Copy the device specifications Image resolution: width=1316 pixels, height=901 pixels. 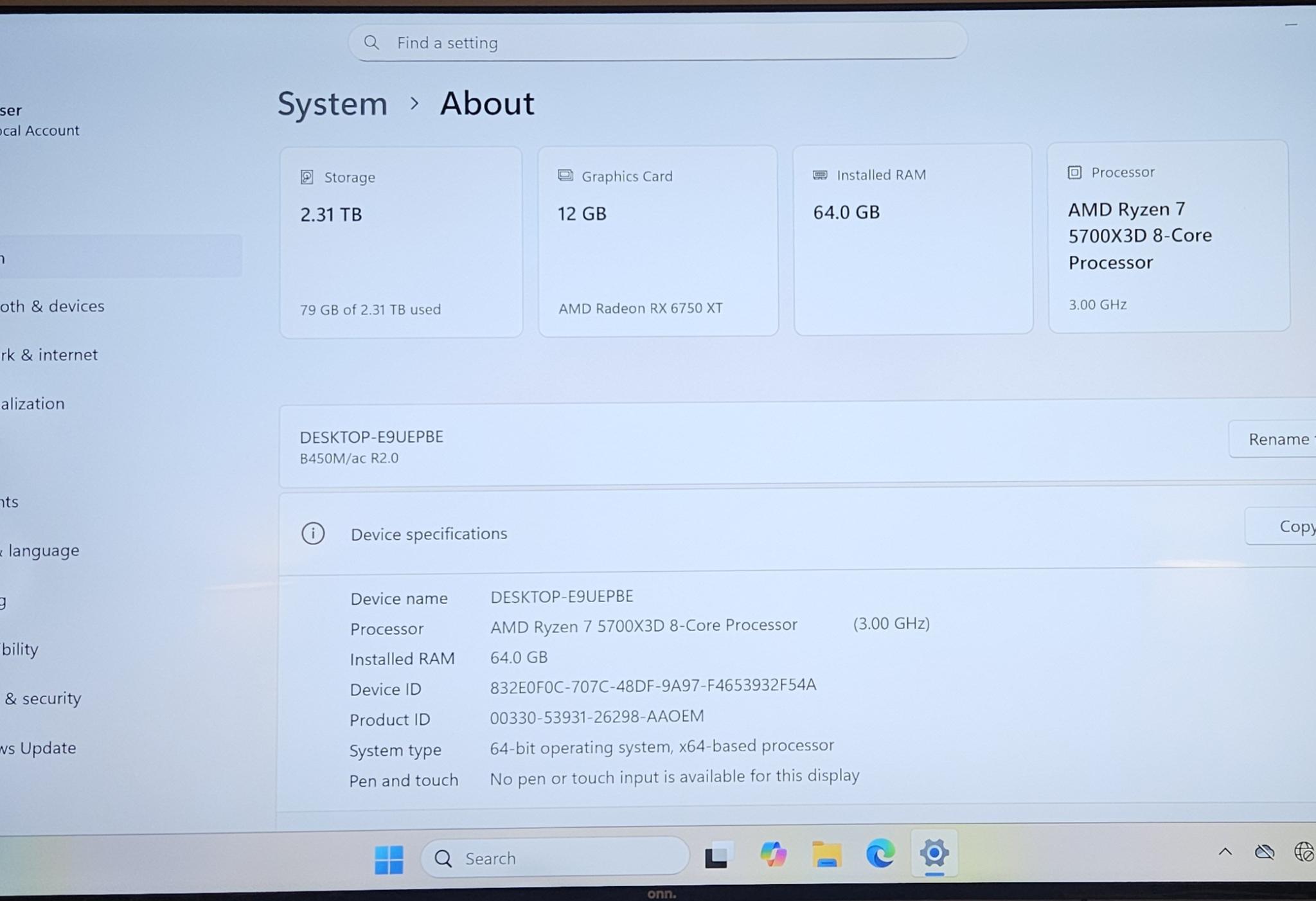click(x=1295, y=526)
